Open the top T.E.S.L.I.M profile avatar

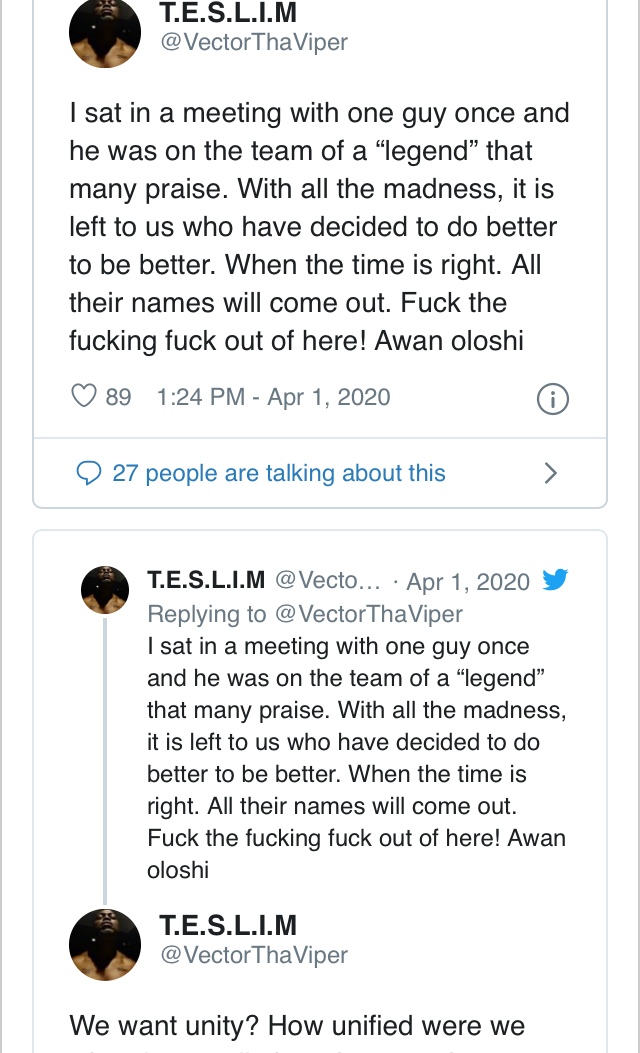coord(104,32)
